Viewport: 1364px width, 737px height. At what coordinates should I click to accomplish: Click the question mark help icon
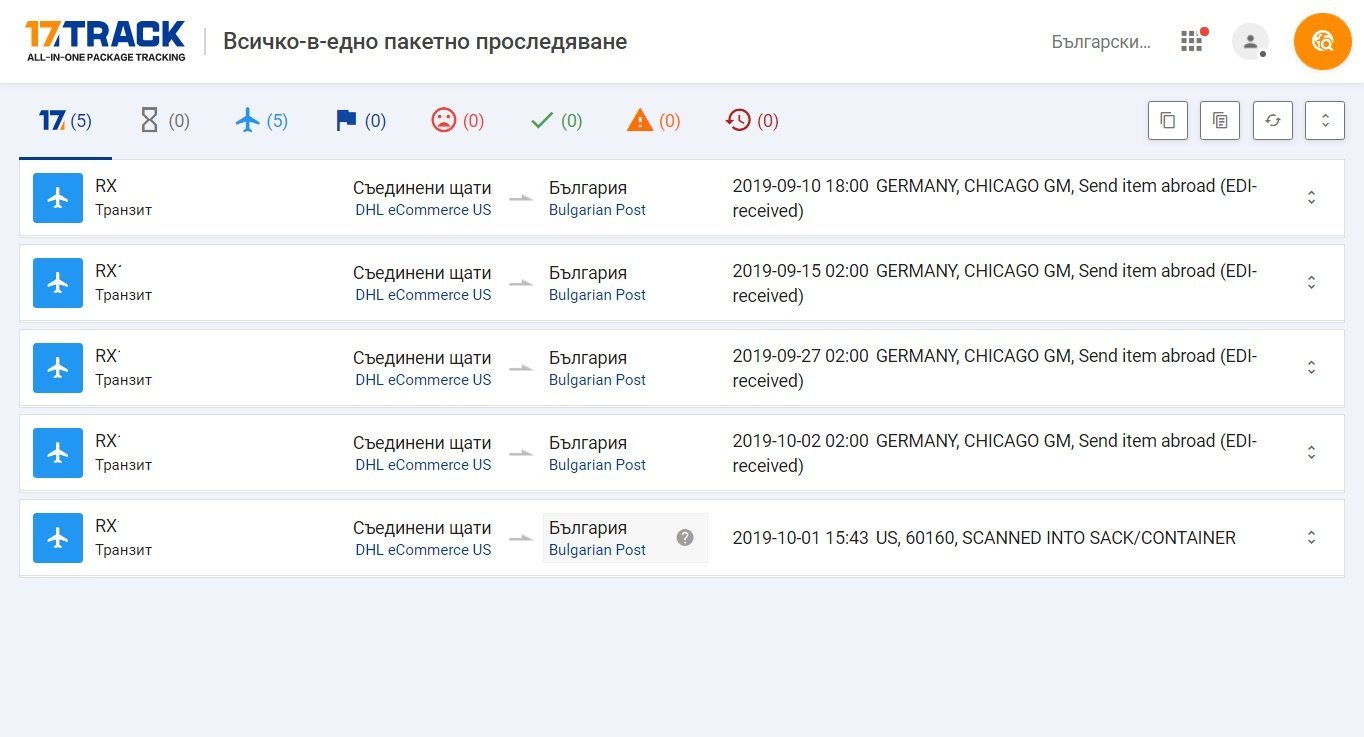(684, 538)
